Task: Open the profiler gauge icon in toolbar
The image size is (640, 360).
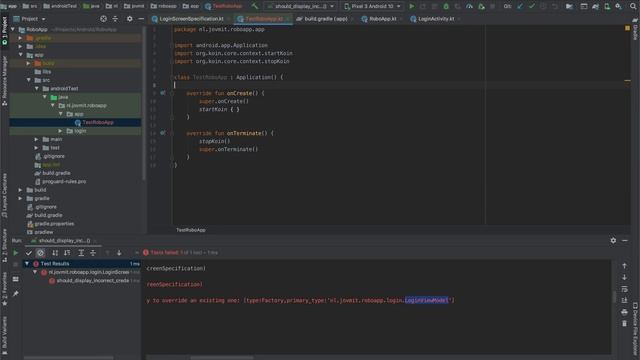Action: (x=469, y=6)
